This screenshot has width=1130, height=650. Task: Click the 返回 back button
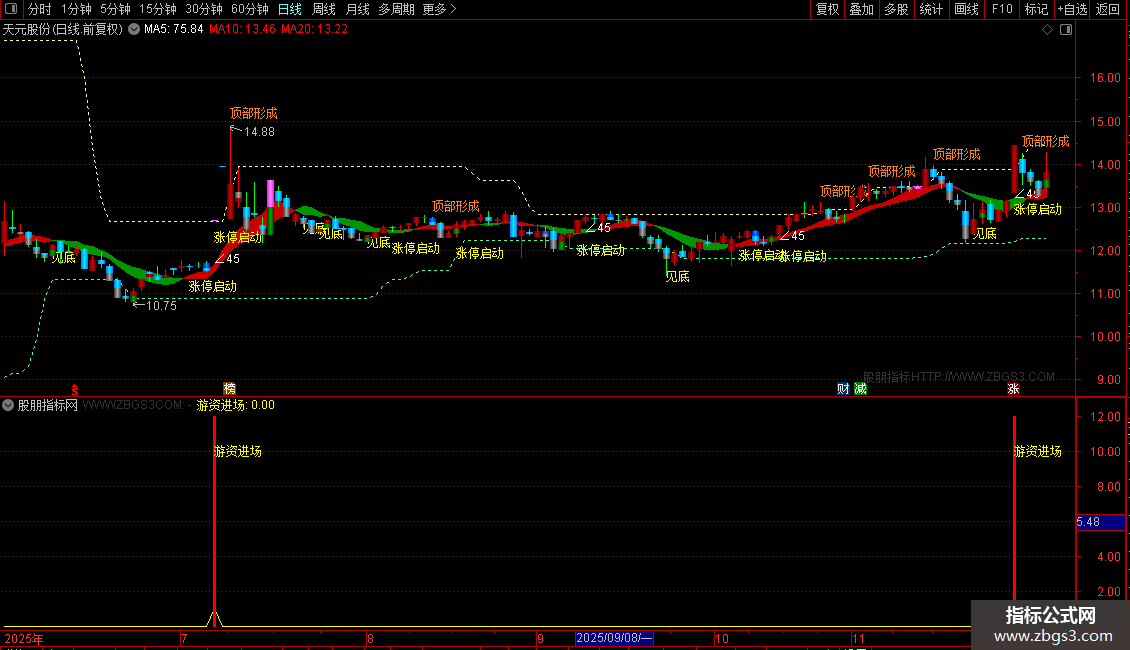click(1108, 9)
